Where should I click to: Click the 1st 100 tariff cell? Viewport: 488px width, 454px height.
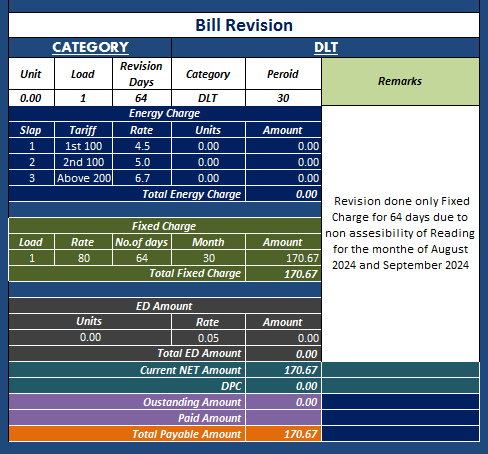point(83,146)
